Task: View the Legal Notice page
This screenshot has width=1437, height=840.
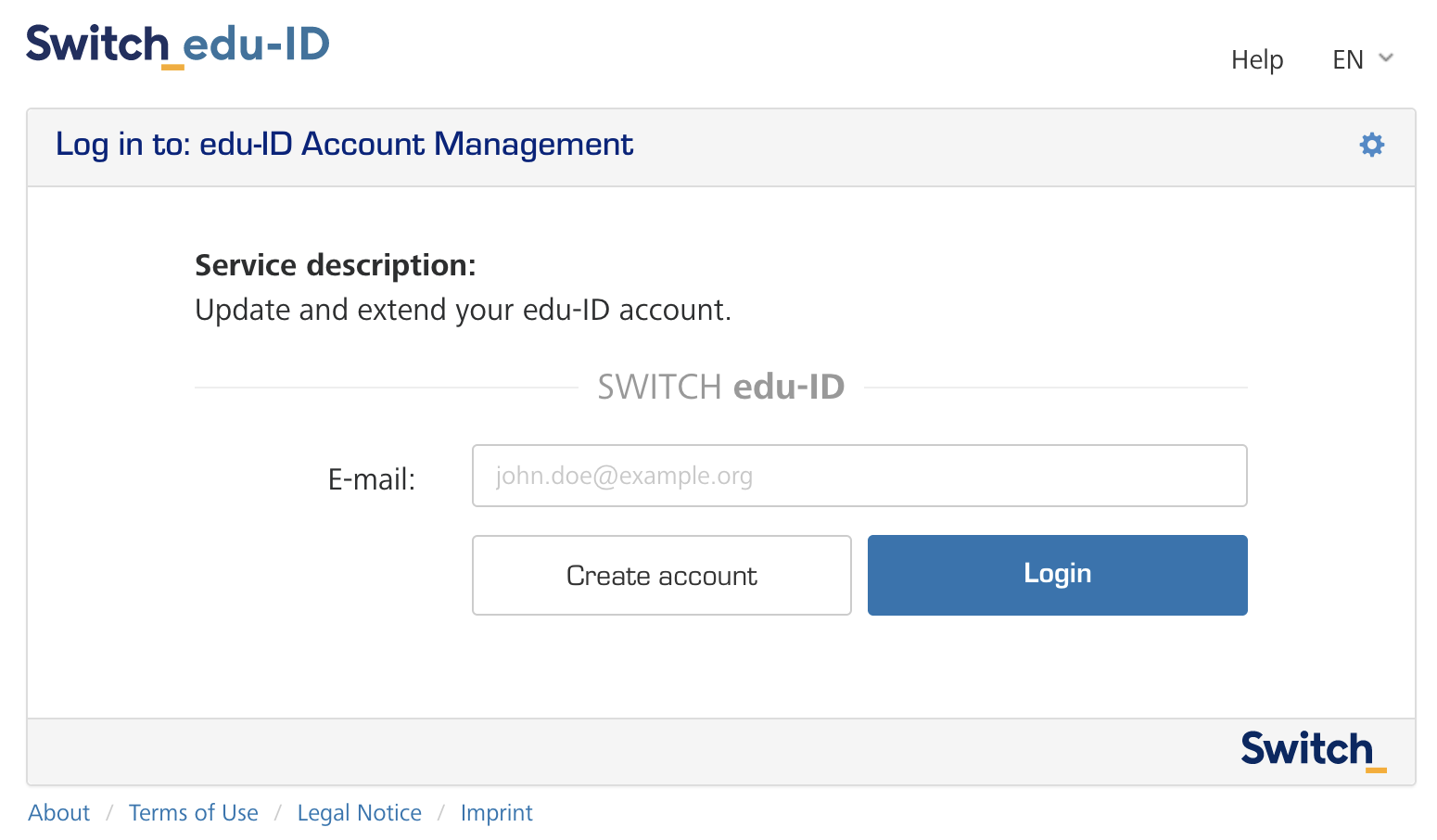Action: coord(359,813)
